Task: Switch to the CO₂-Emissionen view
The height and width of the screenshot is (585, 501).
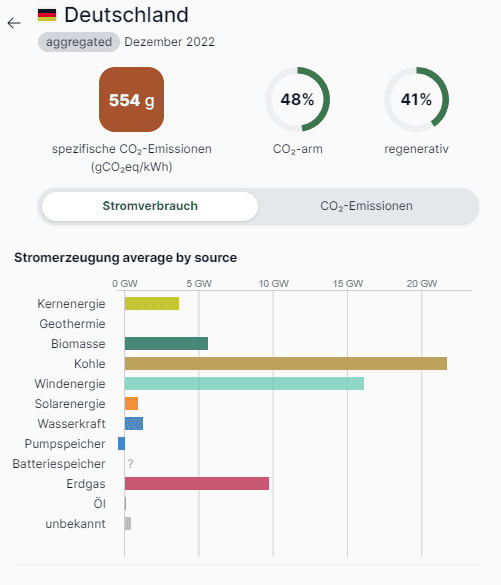Action: [366, 206]
